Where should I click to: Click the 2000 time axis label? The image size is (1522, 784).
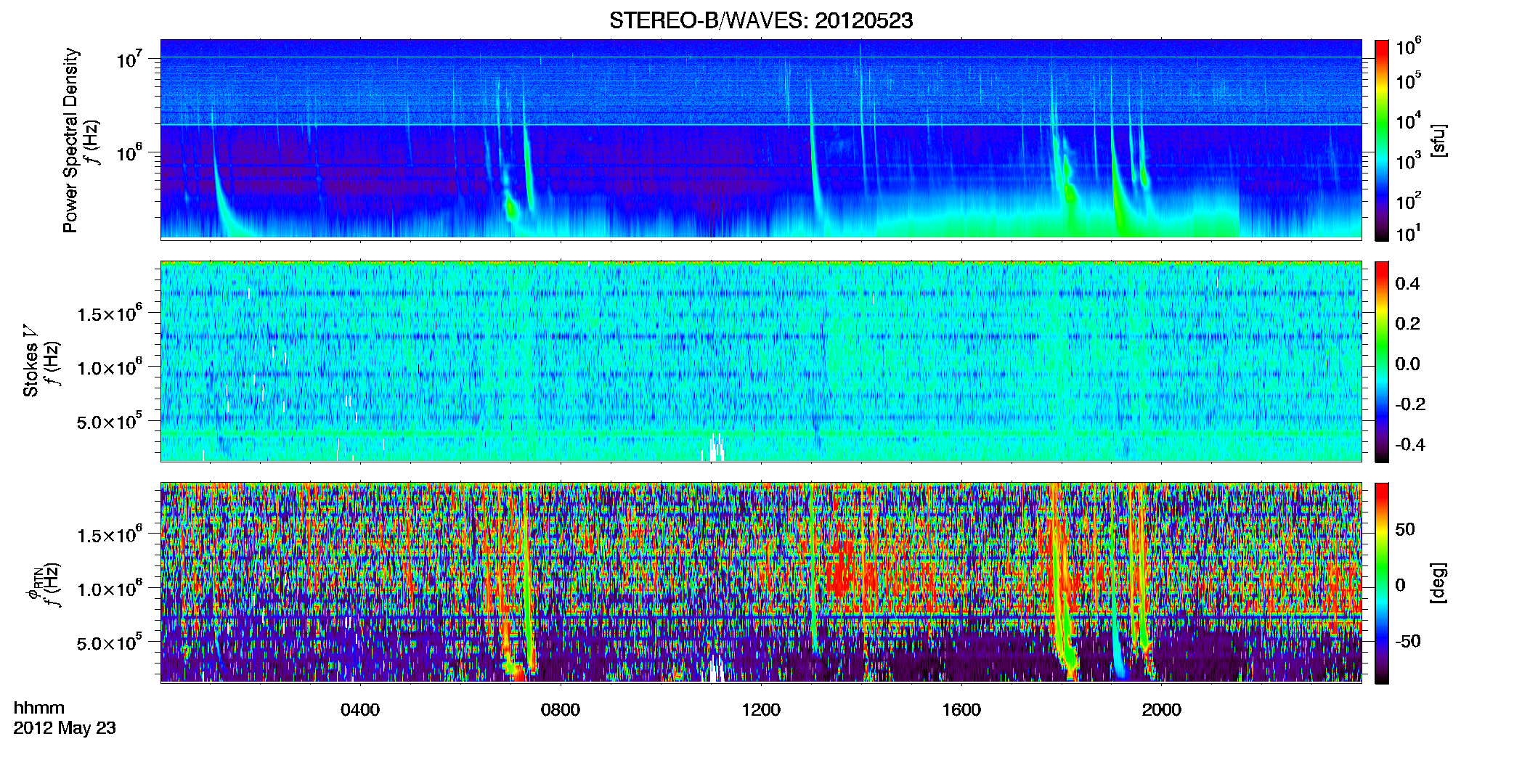pos(1162,709)
